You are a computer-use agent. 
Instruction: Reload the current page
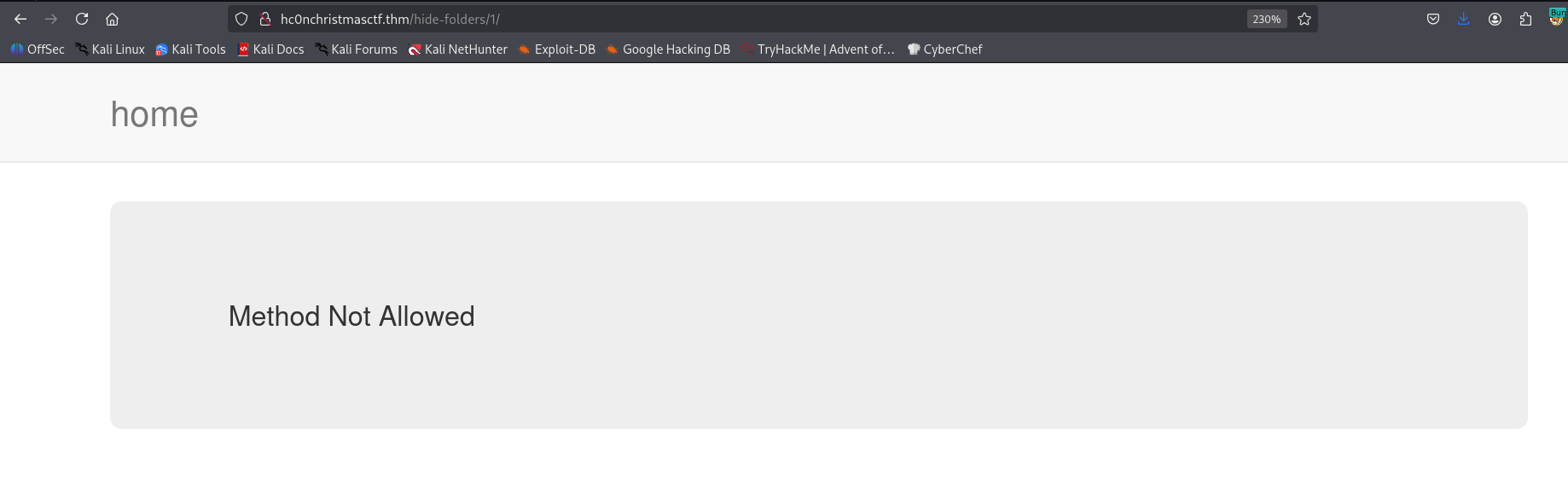point(82,19)
